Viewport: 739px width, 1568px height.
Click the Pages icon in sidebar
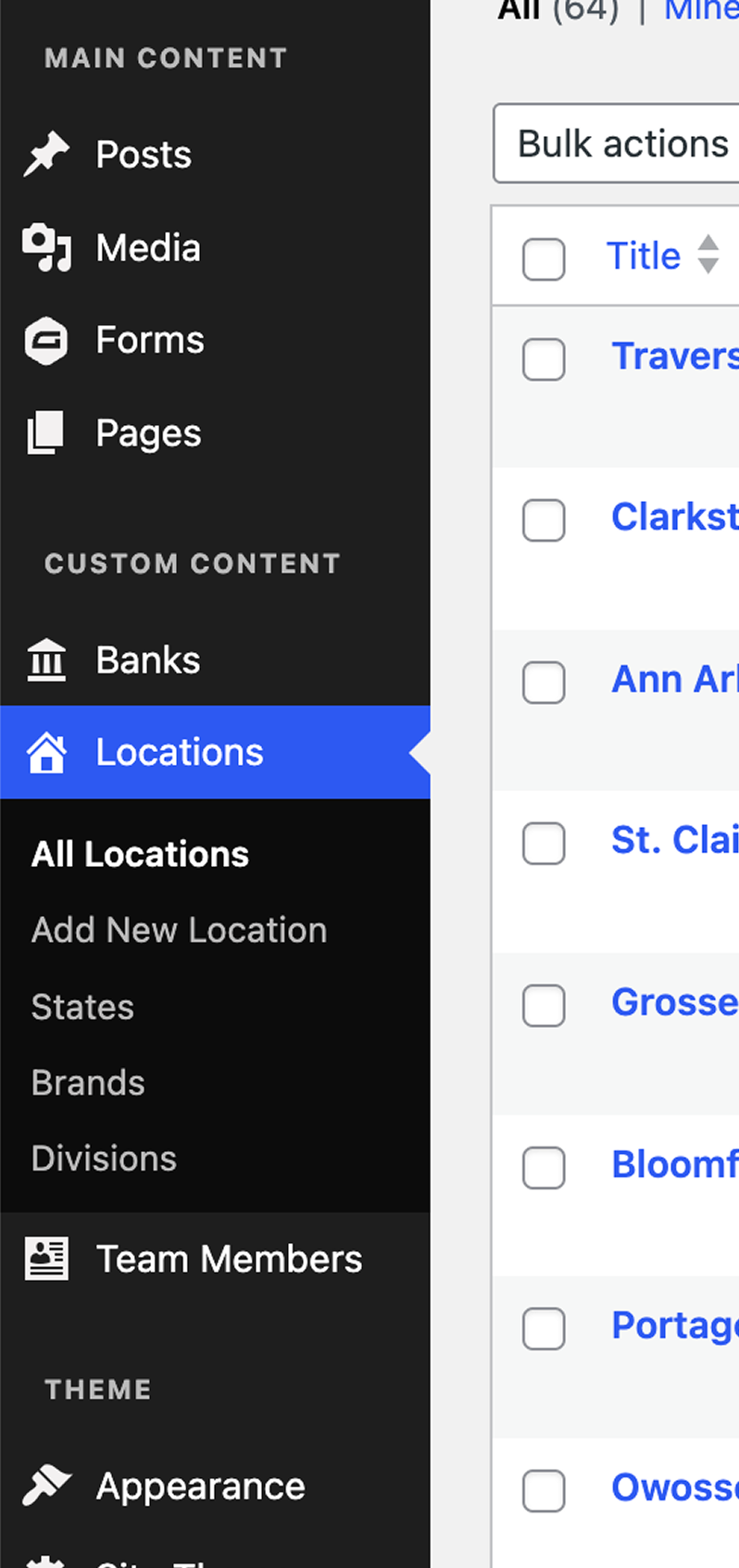[x=46, y=433]
